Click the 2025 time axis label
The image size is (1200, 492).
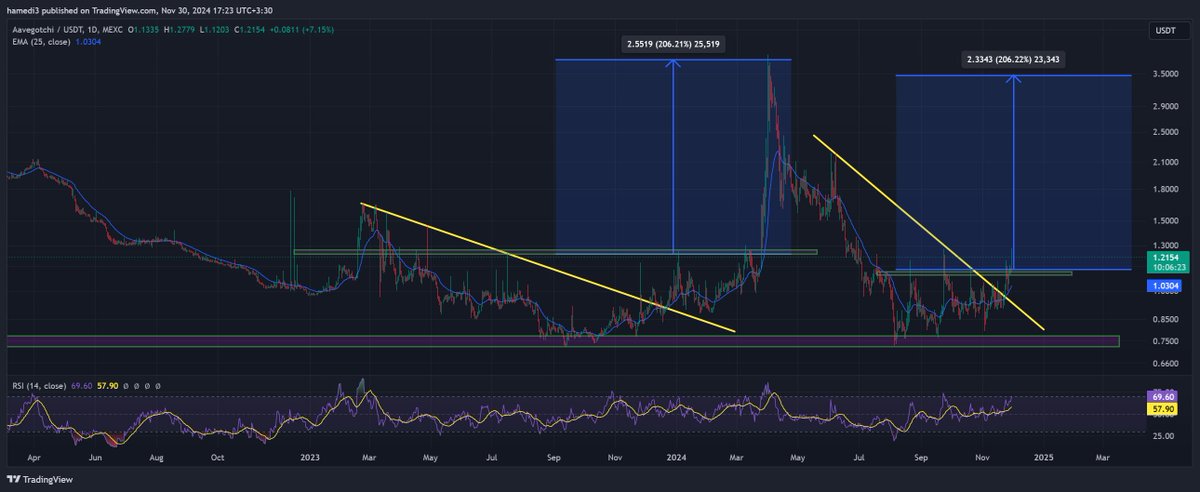click(1043, 455)
